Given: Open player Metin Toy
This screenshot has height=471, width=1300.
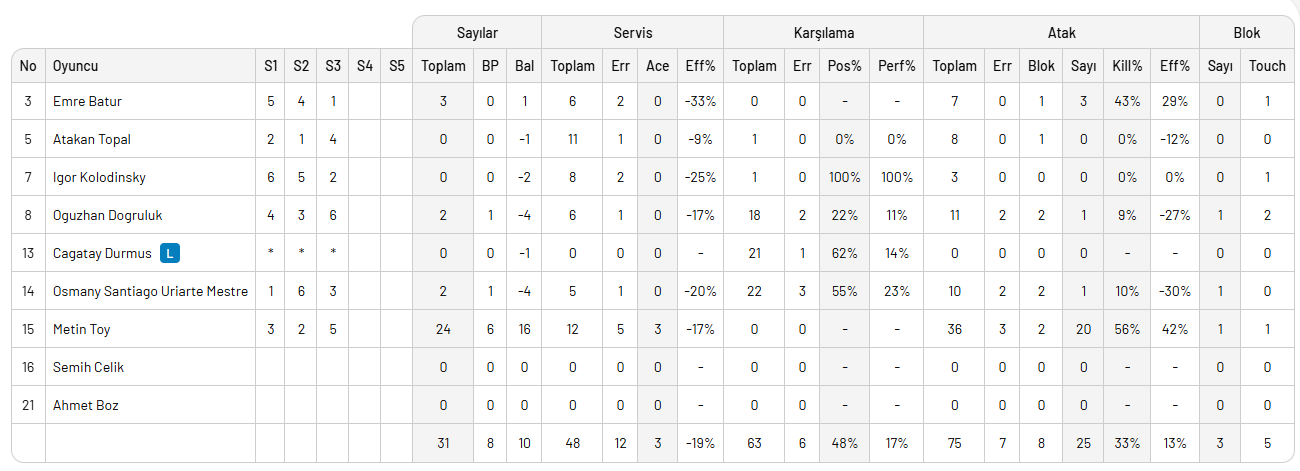Looking at the screenshot, I should pos(82,330).
